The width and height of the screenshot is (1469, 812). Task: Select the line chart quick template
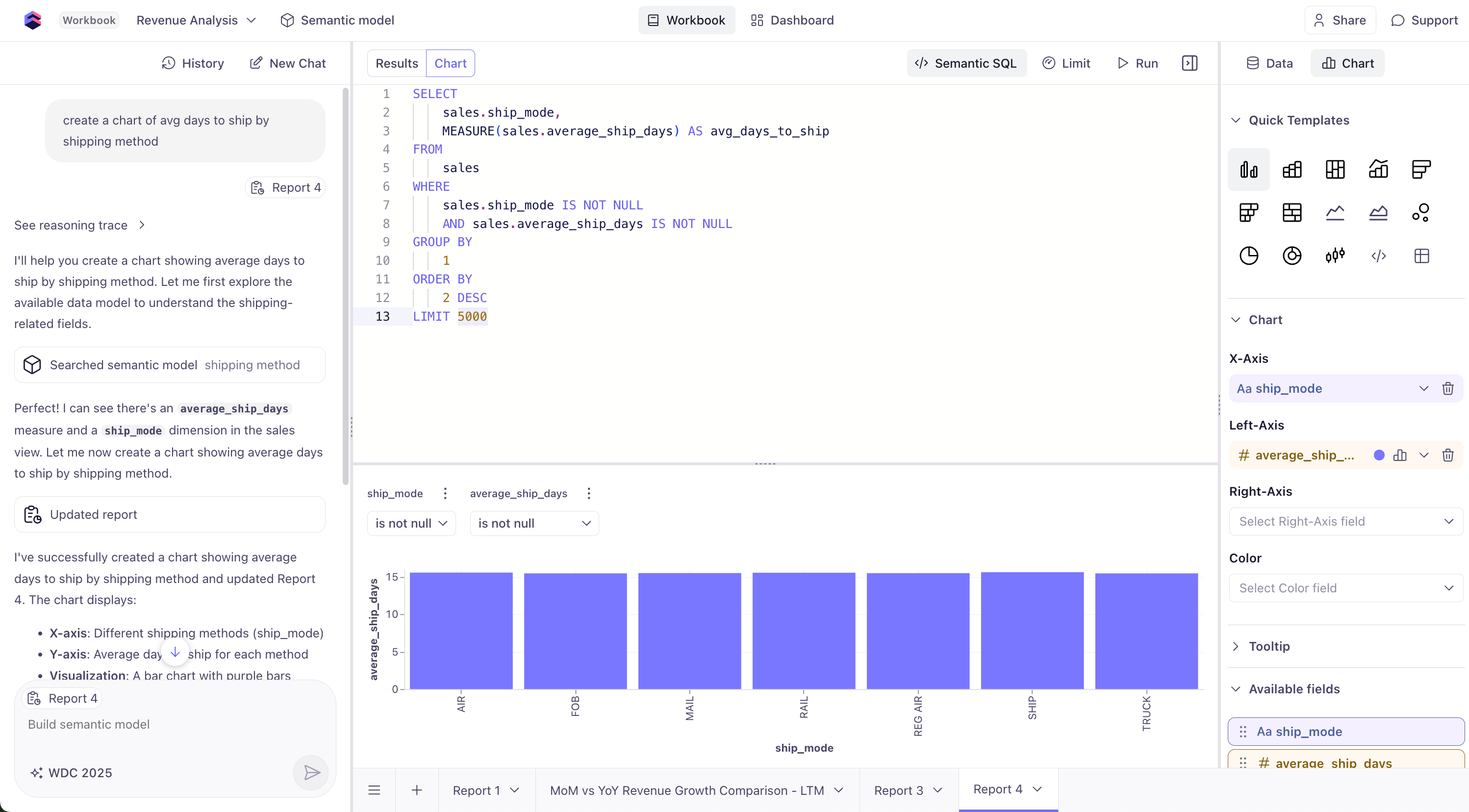click(1335, 213)
